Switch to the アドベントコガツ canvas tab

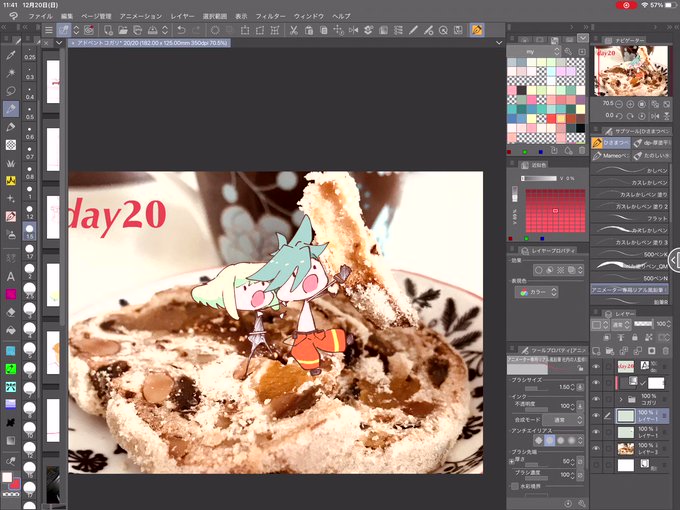coord(150,43)
